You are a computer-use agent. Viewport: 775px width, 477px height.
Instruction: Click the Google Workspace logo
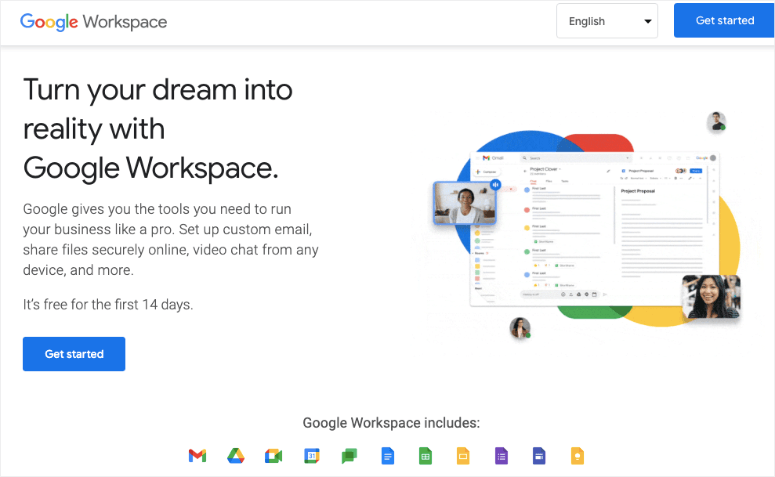(x=94, y=22)
